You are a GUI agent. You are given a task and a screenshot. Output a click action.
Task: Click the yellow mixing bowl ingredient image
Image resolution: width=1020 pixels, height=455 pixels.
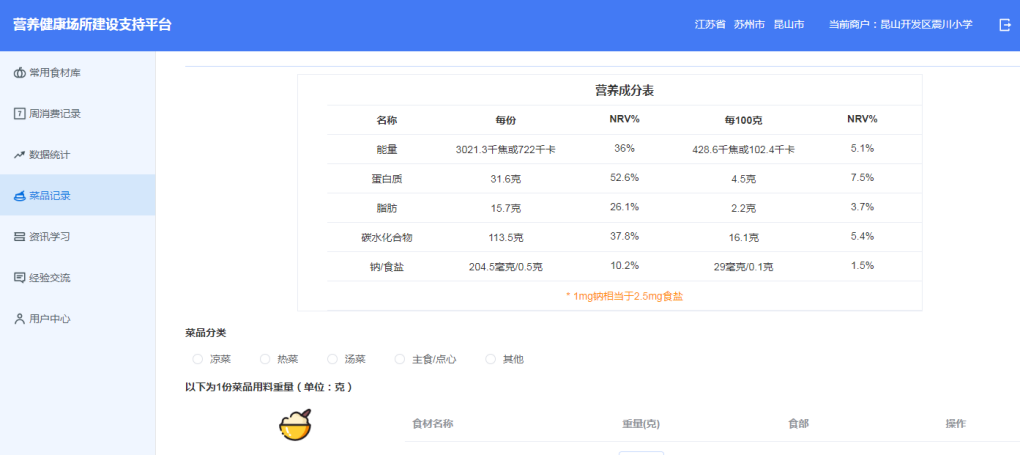click(x=295, y=426)
